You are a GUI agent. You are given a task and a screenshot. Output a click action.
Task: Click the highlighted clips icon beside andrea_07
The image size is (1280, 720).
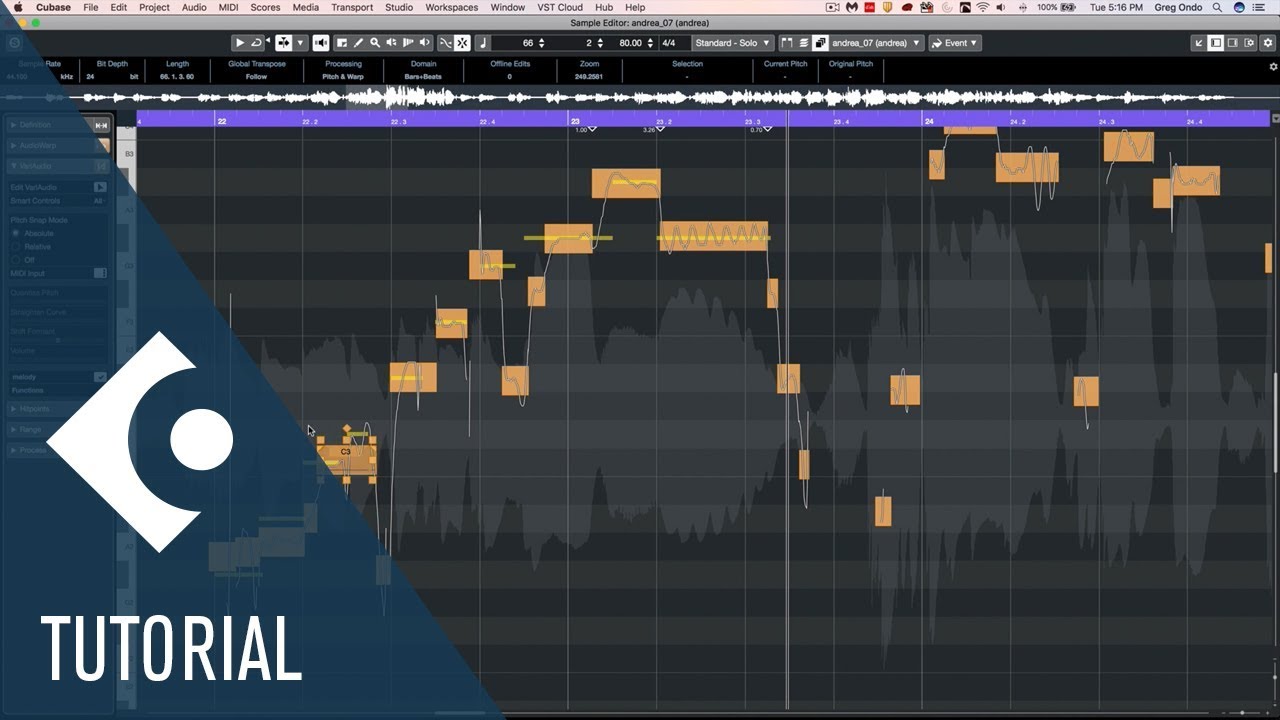[x=820, y=43]
